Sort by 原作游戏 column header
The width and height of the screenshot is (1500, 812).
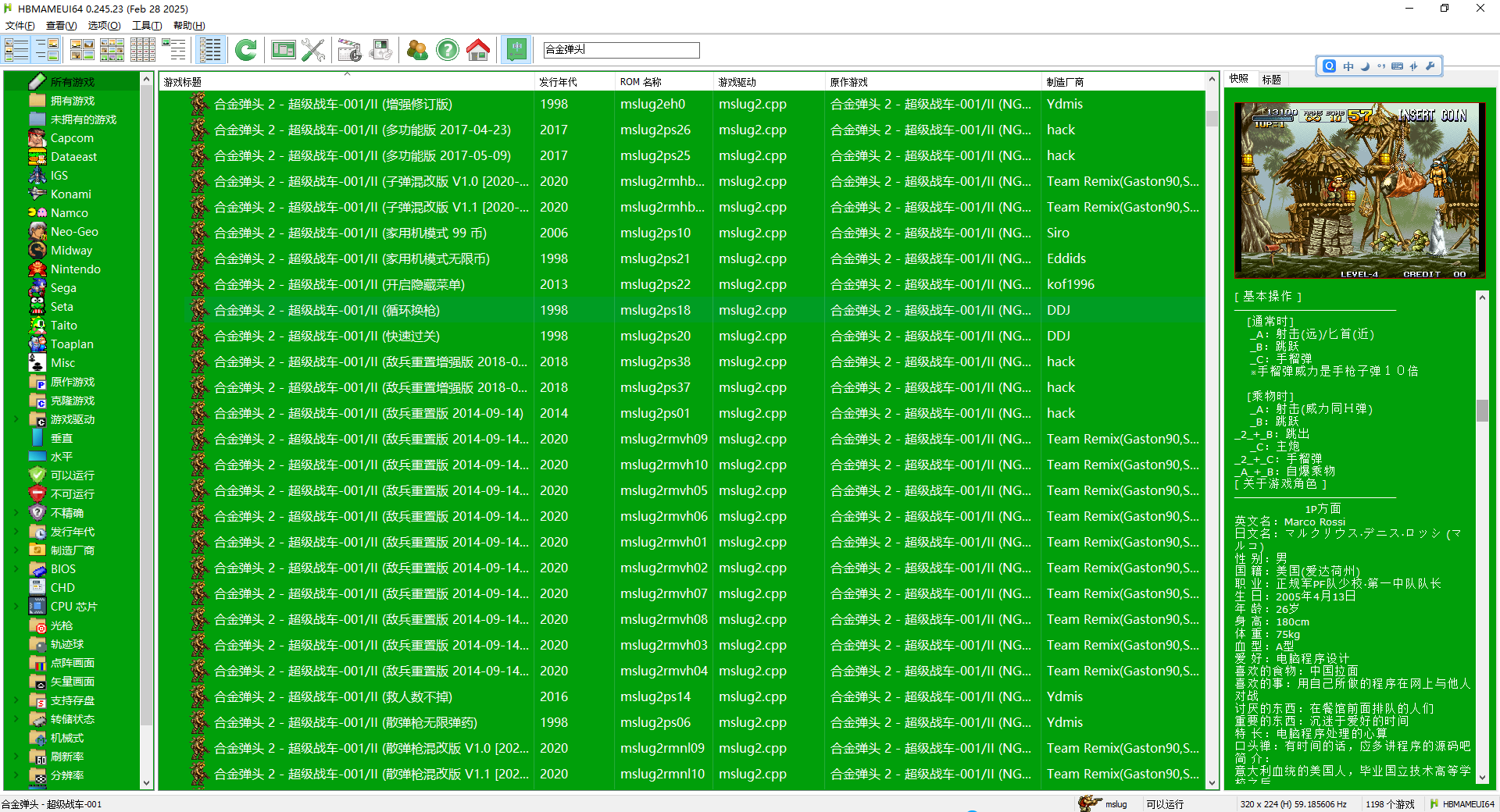click(x=934, y=81)
